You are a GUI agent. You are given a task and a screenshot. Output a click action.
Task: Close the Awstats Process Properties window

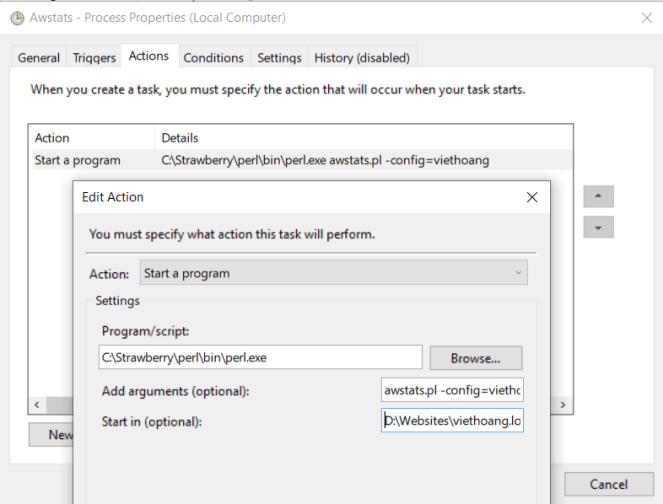[x=645, y=18]
